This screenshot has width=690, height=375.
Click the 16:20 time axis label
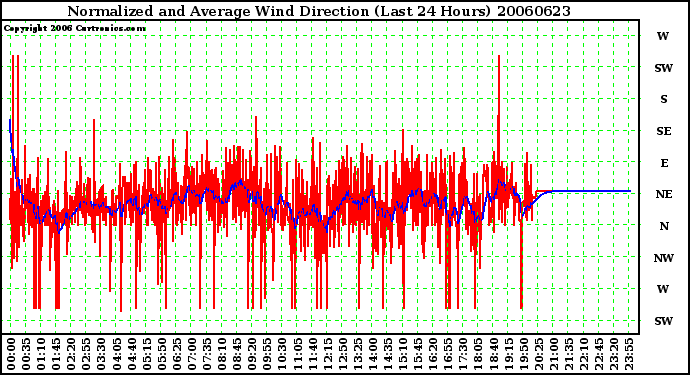tap(433, 354)
